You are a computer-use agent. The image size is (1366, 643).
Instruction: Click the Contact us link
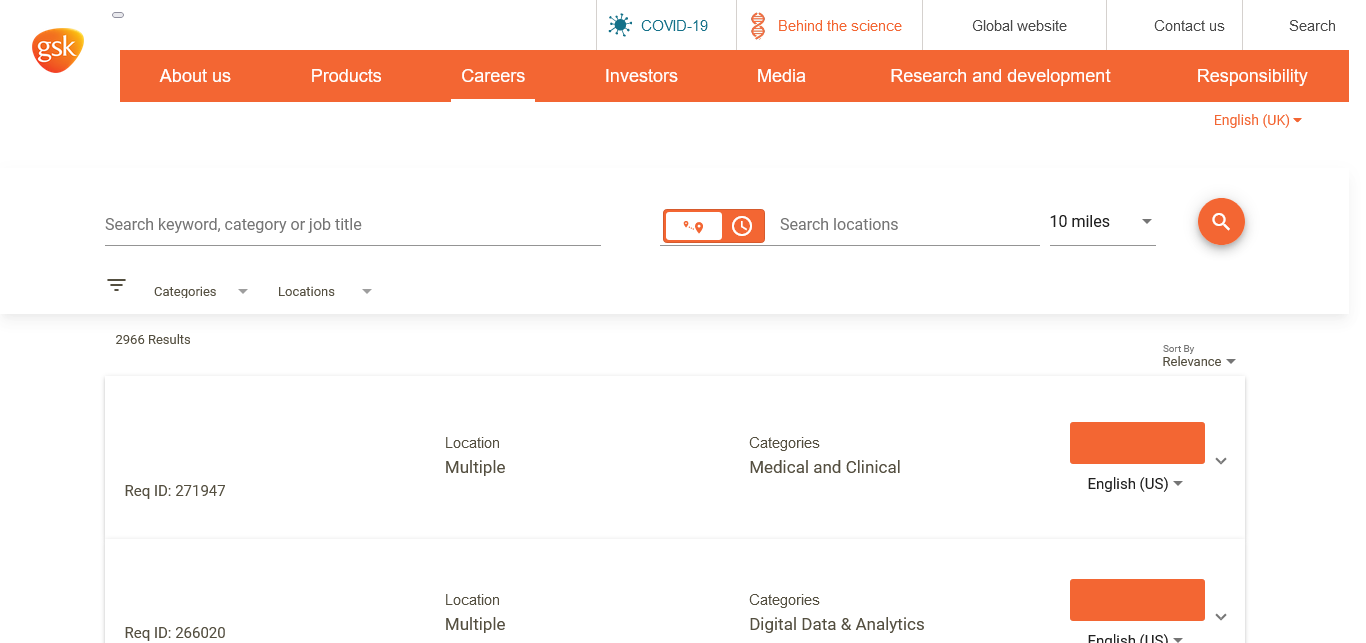[1188, 26]
